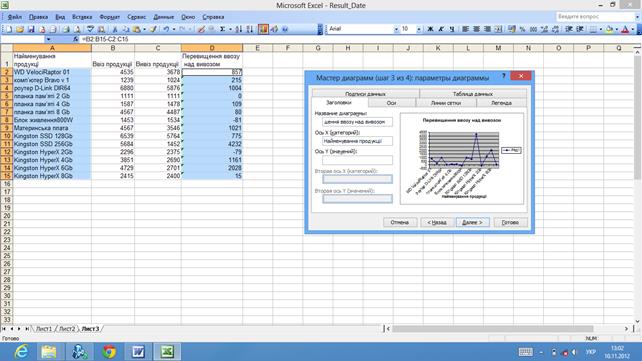Click the < Назад button
Image resolution: width=642 pixels, height=361 pixels.
[x=436, y=222]
